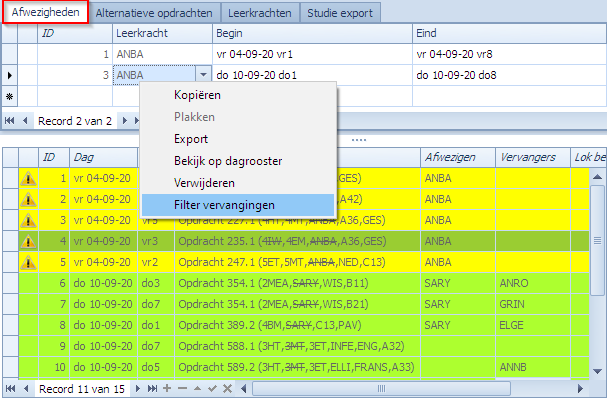Switch to the Studie export tab
607x398 pixels.
(x=340, y=13)
